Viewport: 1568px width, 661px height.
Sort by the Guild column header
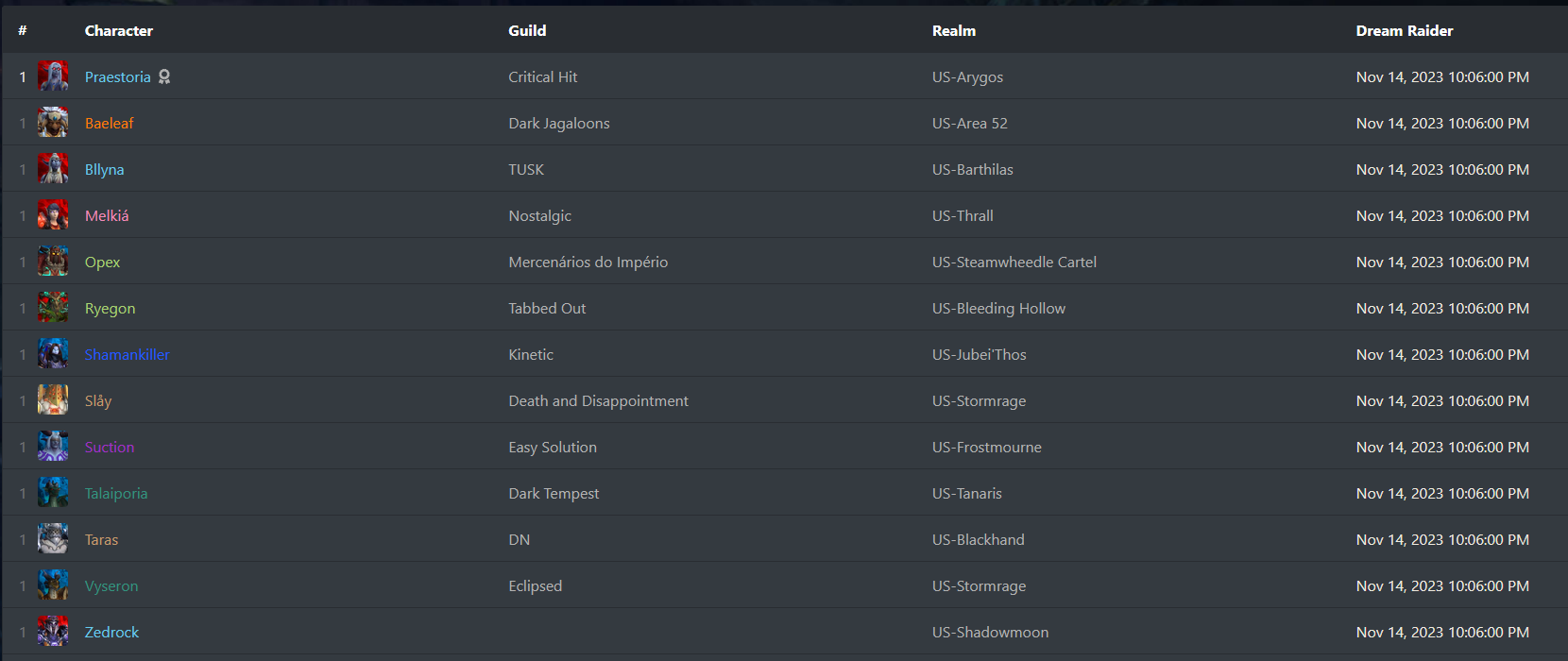click(x=527, y=30)
